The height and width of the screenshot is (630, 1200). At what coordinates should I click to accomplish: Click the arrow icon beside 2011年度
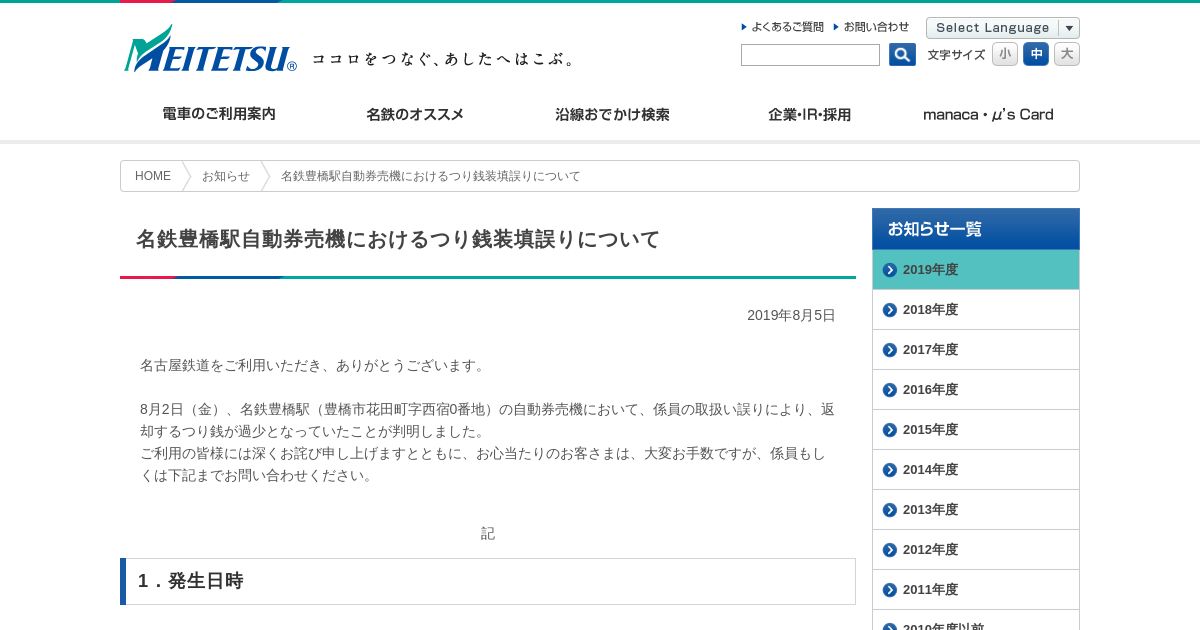(x=890, y=590)
